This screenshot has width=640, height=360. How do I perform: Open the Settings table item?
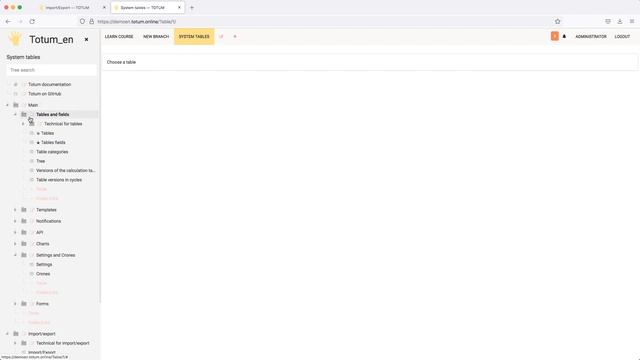(44, 264)
